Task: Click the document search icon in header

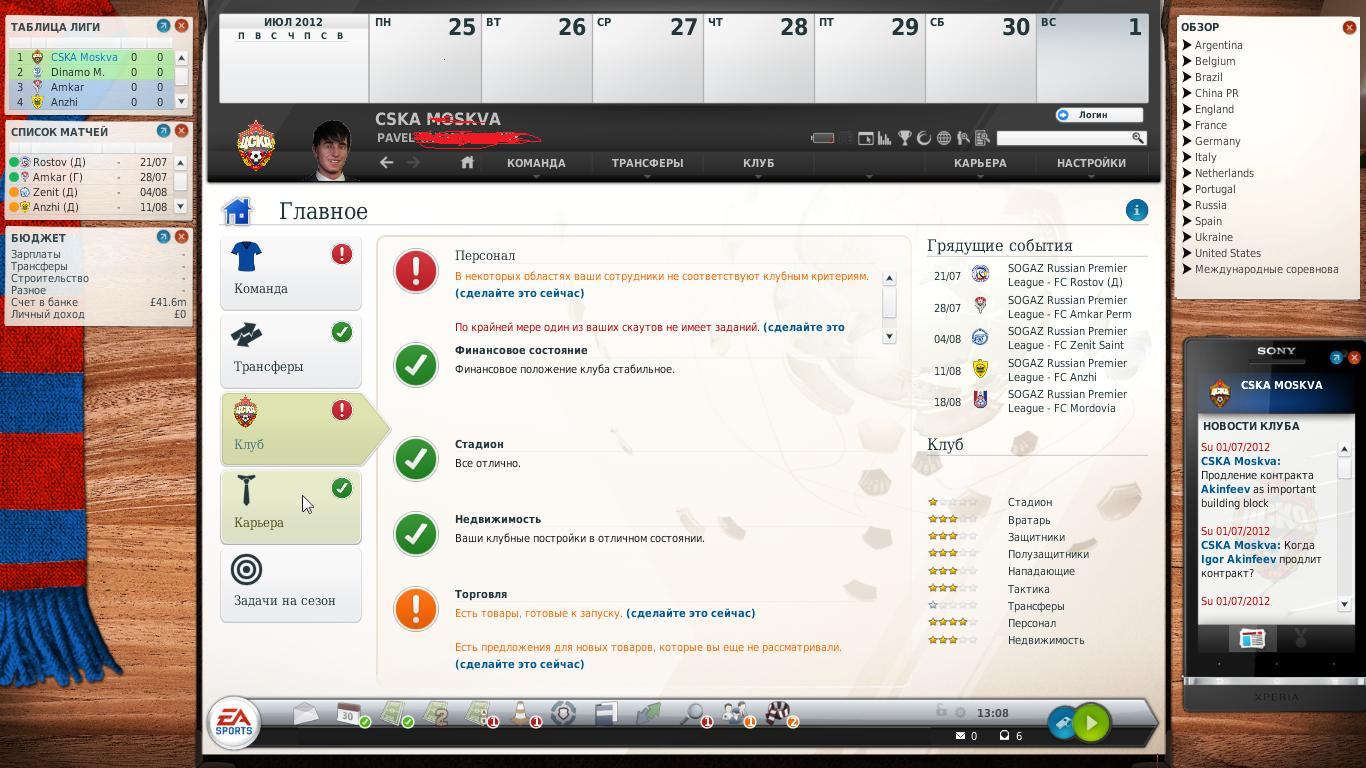Action: (982, 138)
